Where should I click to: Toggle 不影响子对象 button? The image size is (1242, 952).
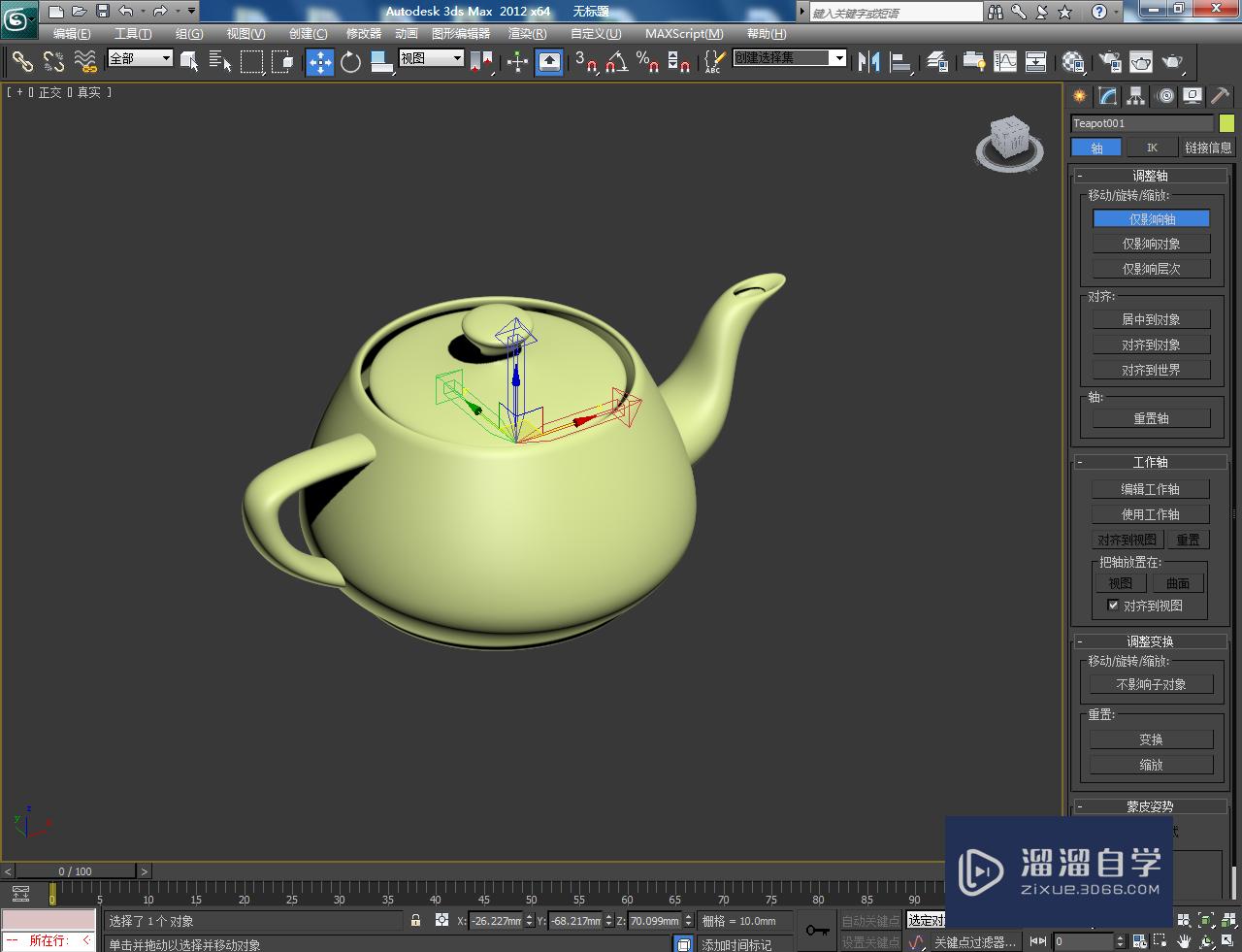pos(1152,684)
